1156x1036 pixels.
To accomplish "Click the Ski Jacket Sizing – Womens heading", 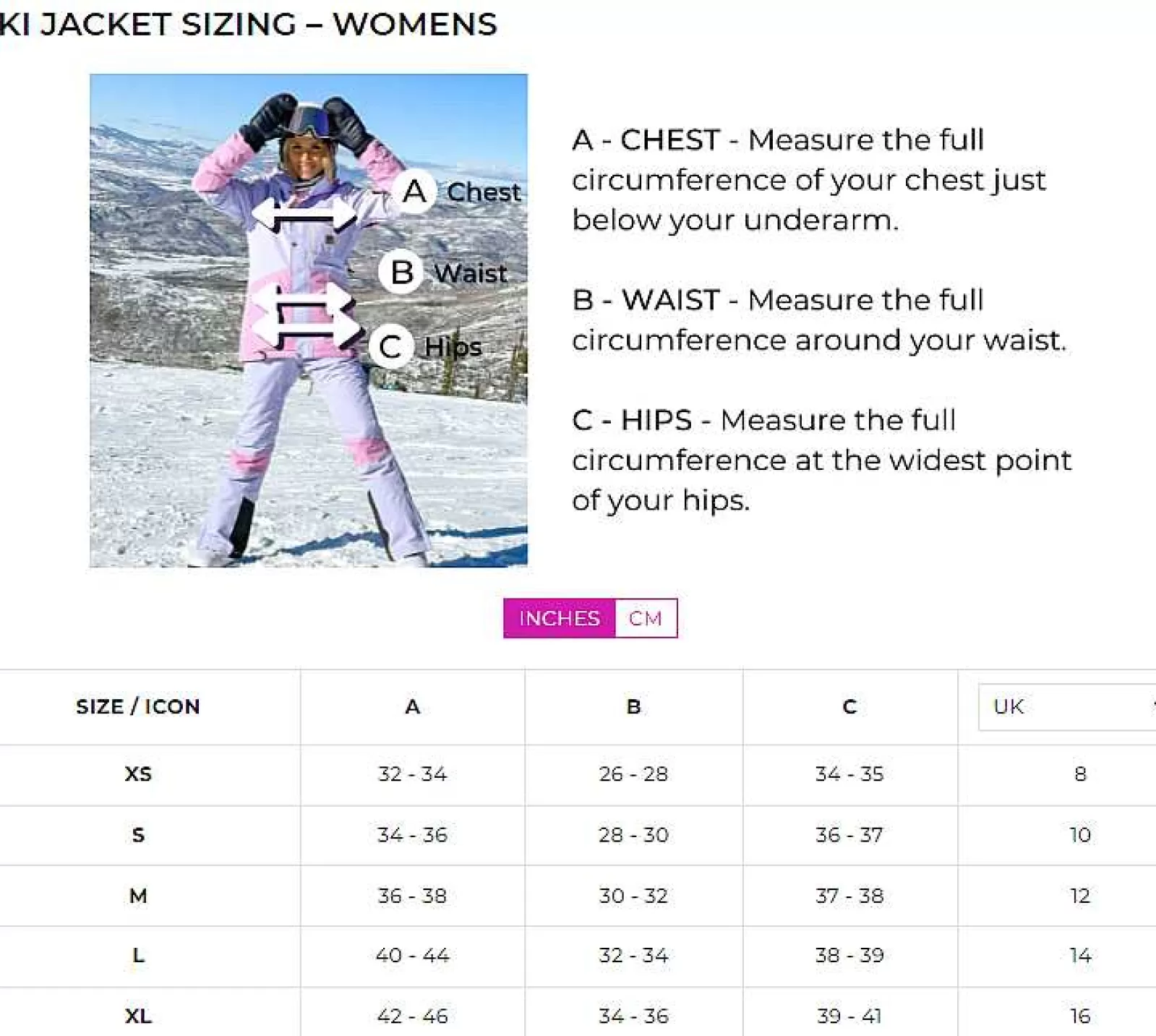I will pos(248,24).
